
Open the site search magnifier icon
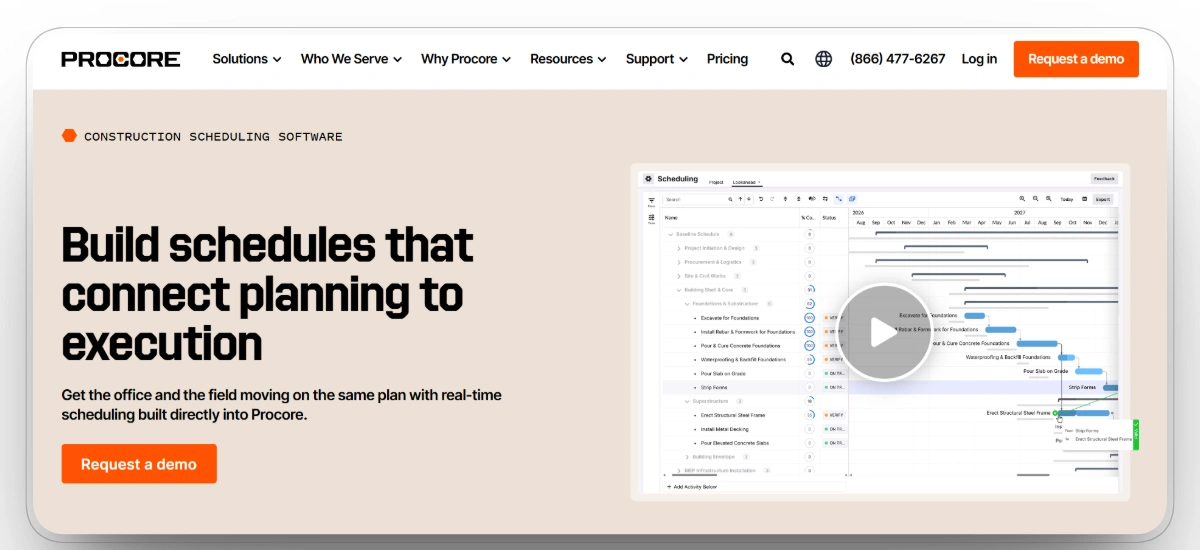point(788,59)
